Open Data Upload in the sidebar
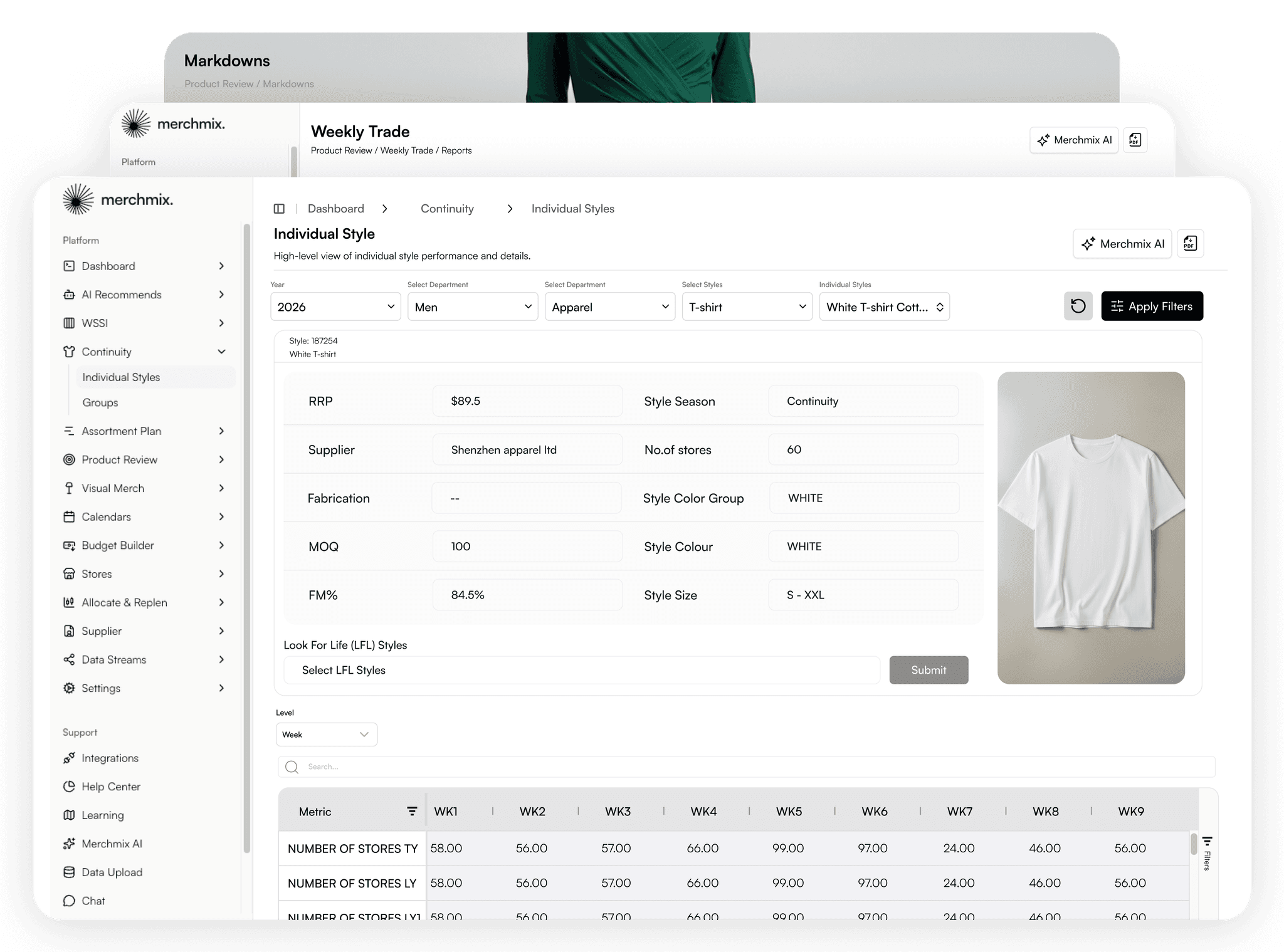The height and width of the screenshot is (952, 1284). click(112, 872)
